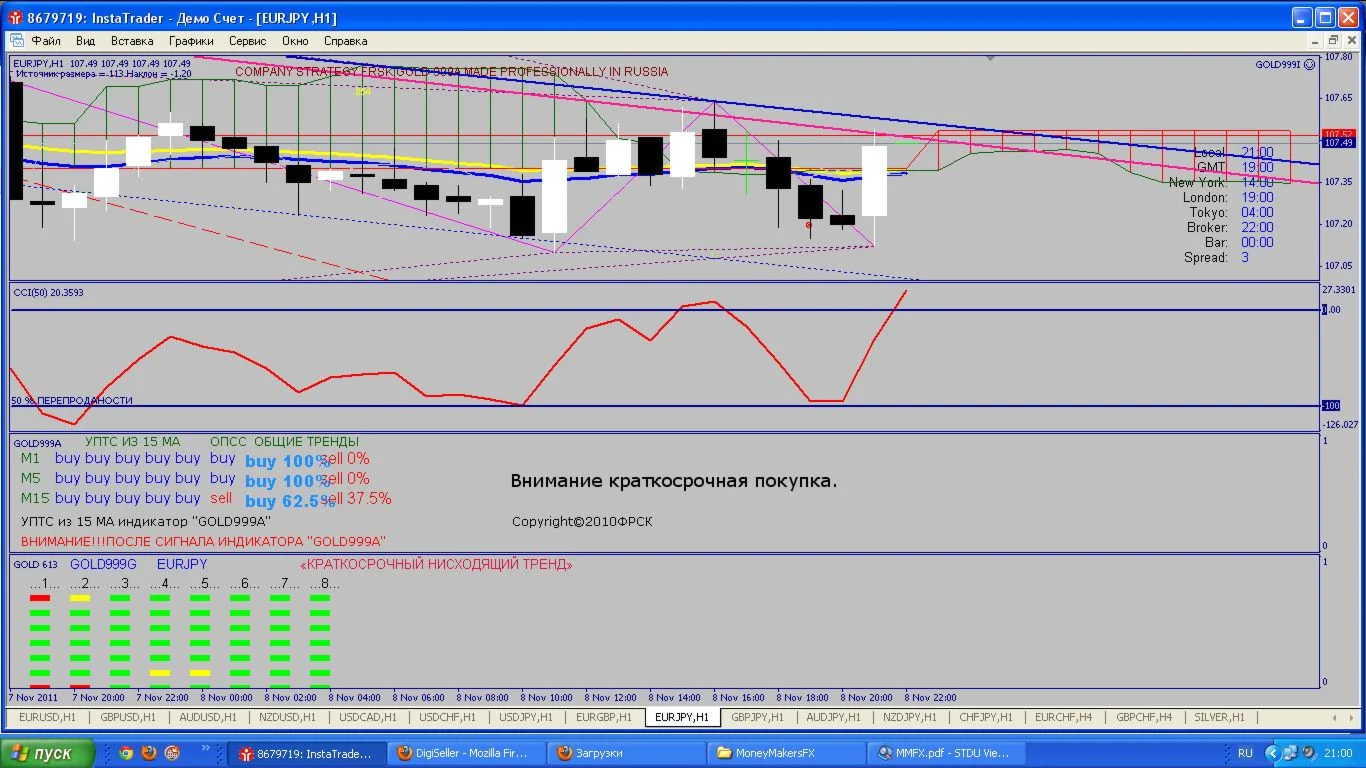
Task: Open the Графики menu
Action: click(191, 41)
